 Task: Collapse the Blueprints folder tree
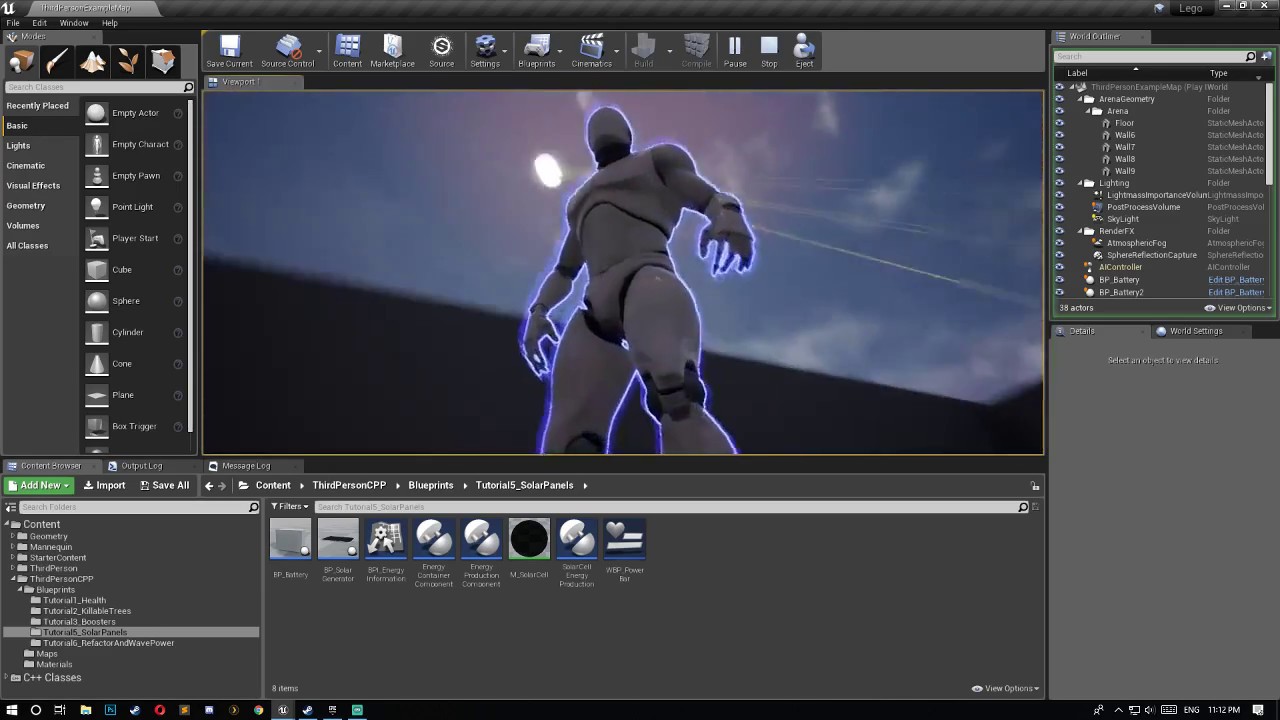point(19,590)
